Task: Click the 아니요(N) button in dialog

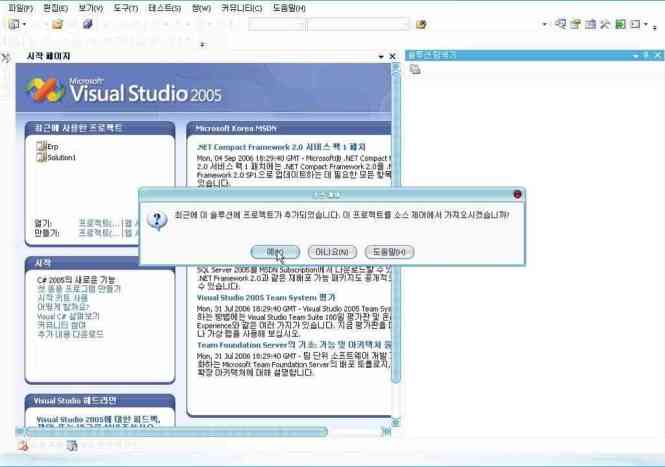Action: [332, 252]
